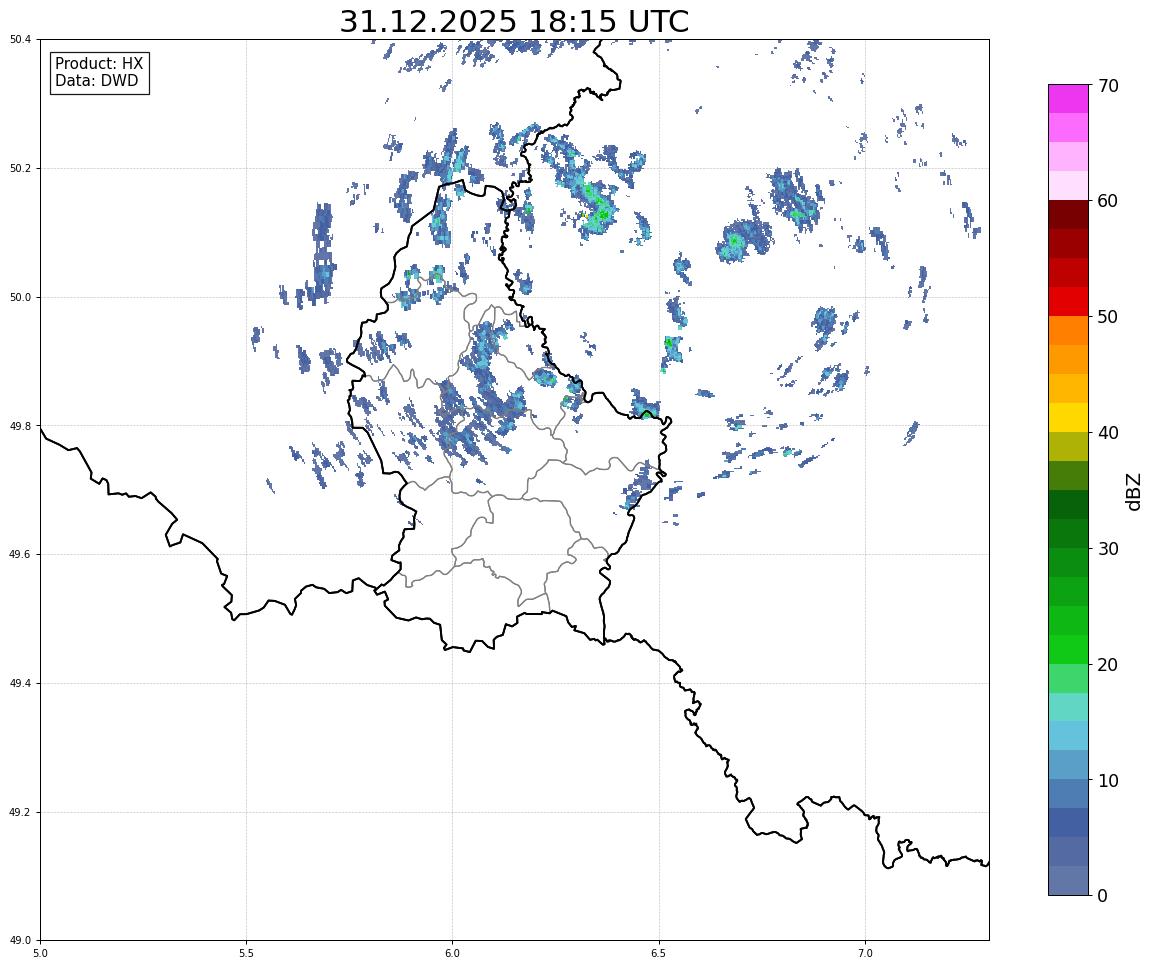Viewport: 1152px width, 968px height.
Task: Click the colorbar tick label 50
Action: [1108, 317]
